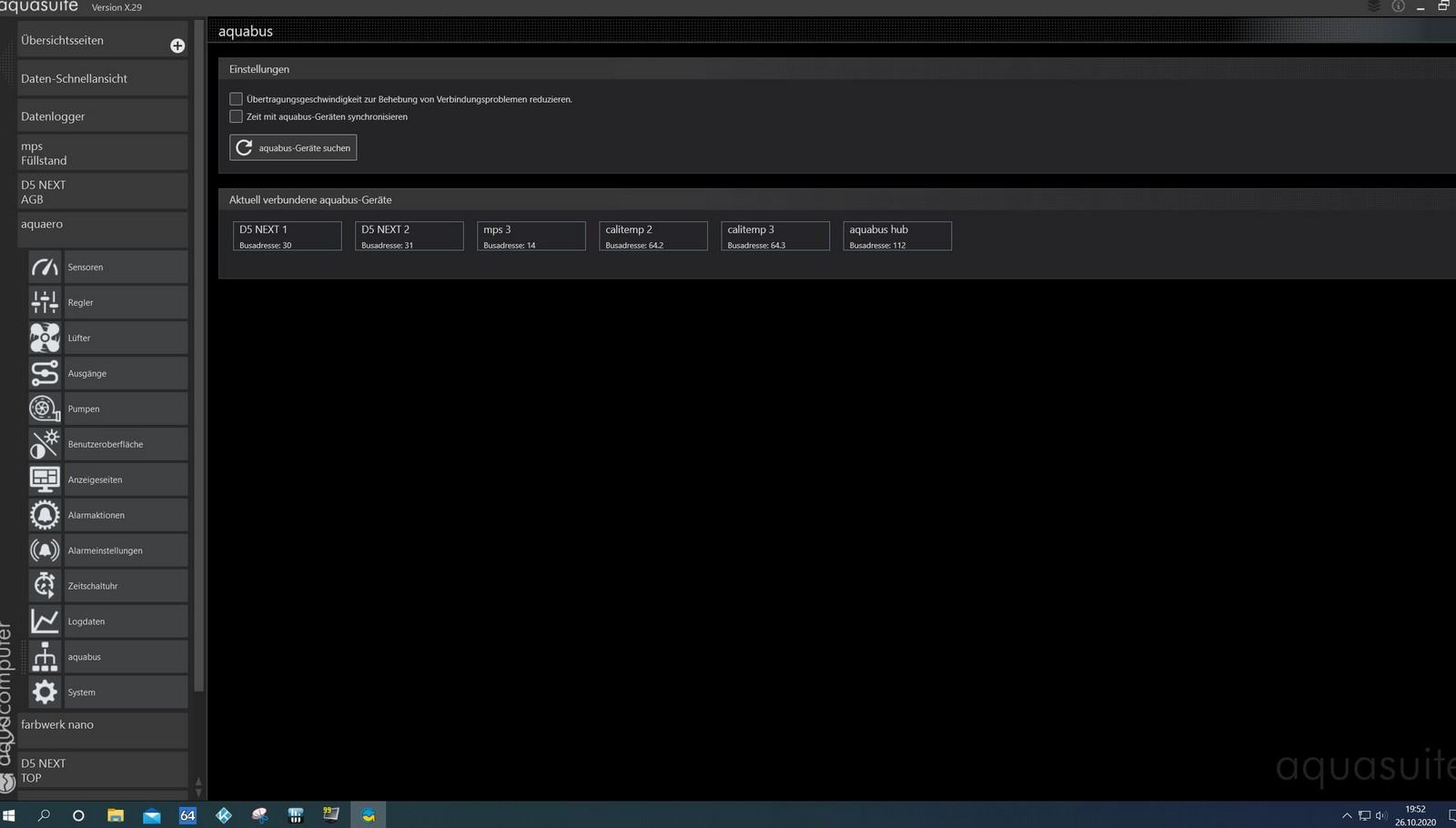Open the system tray volume icon
The height and width of the screenshot is (828, 1456).
click(x=1381, y=815)
